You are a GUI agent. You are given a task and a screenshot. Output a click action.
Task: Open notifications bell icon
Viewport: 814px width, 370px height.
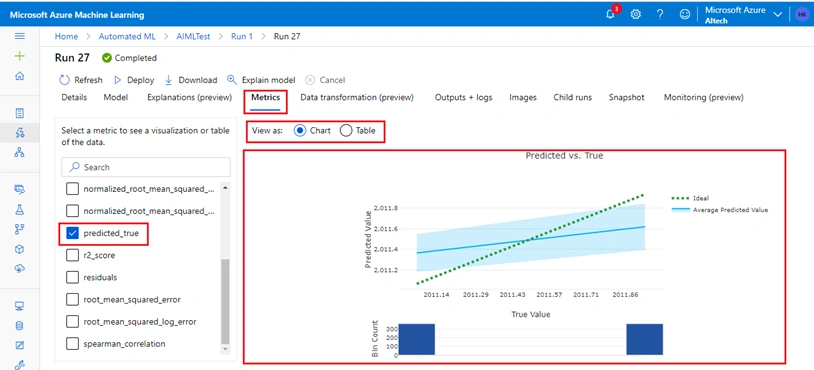611,14
